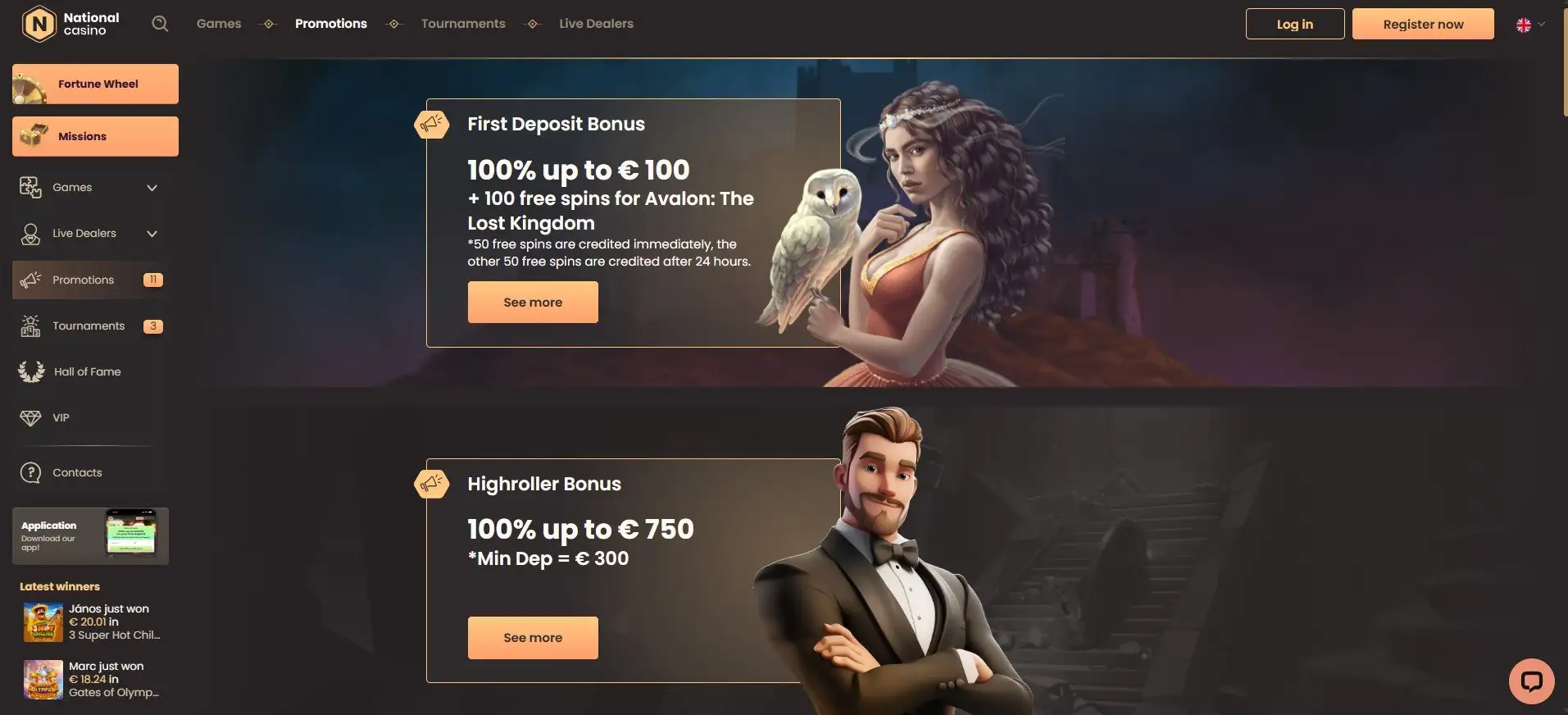Select Live Dealers in top navigation
Screen dimensions: 1568x715
tap(596, 24)
